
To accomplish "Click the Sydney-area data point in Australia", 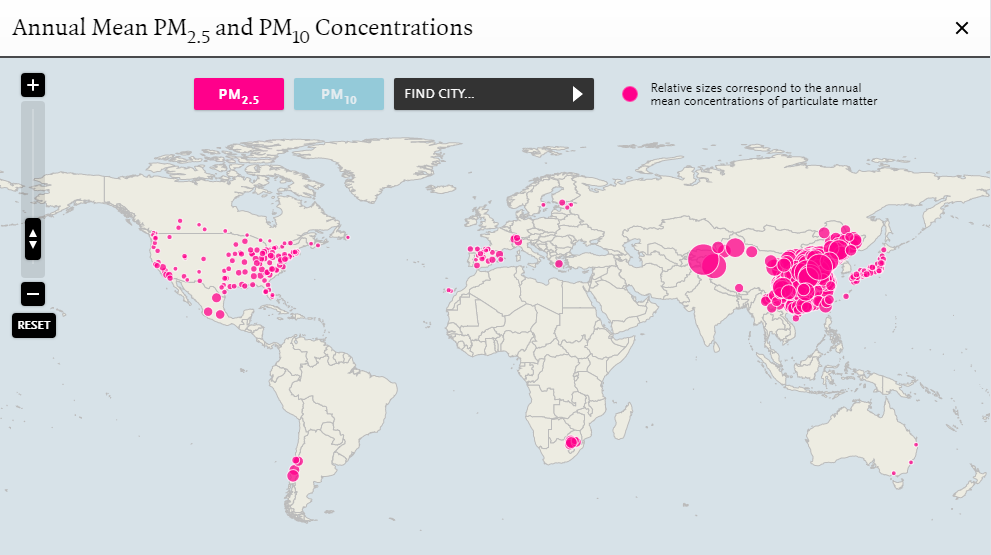I will tap(911, 462).
